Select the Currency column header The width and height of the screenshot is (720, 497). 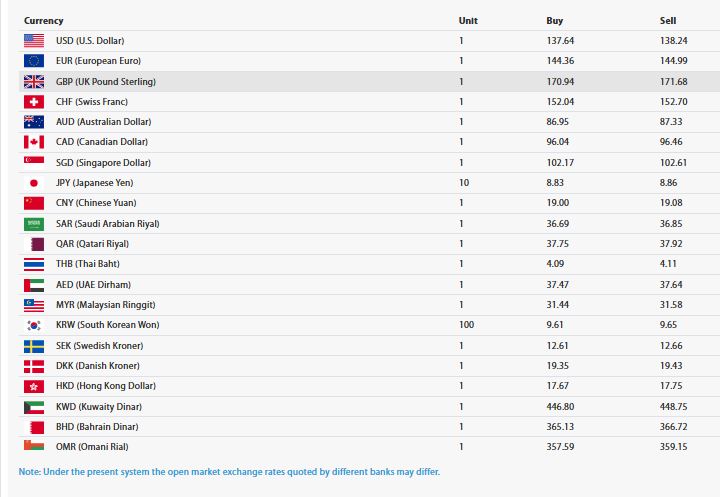[44, 21]
